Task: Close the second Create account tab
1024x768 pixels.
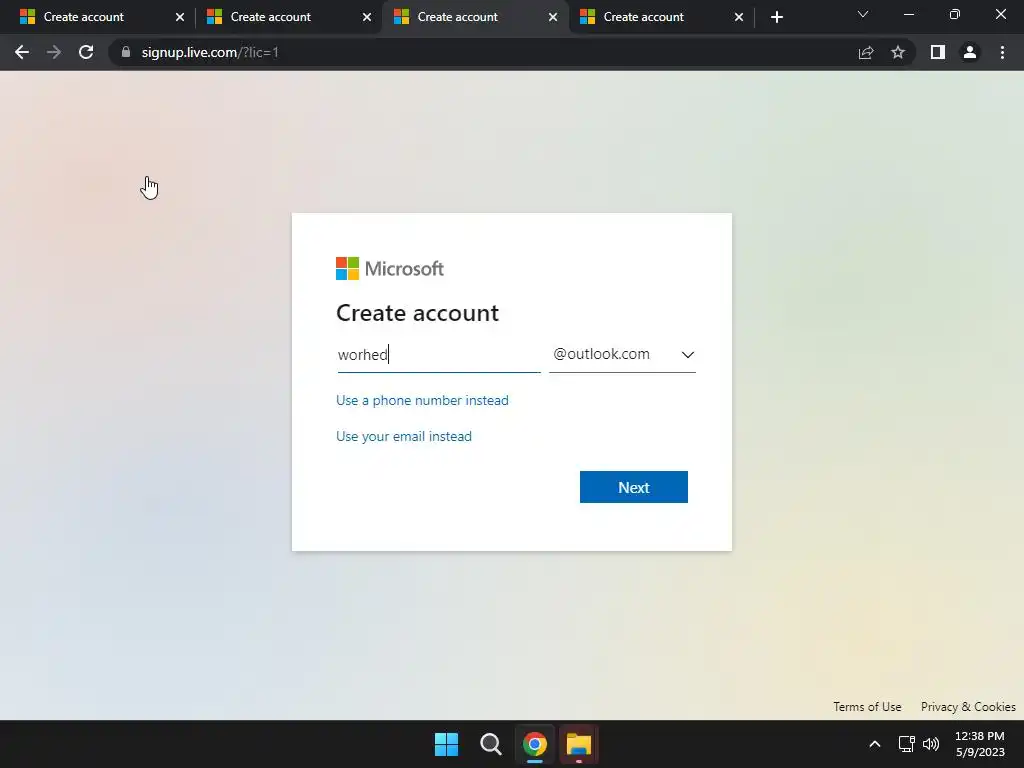Action: click(x=366, y=17)
